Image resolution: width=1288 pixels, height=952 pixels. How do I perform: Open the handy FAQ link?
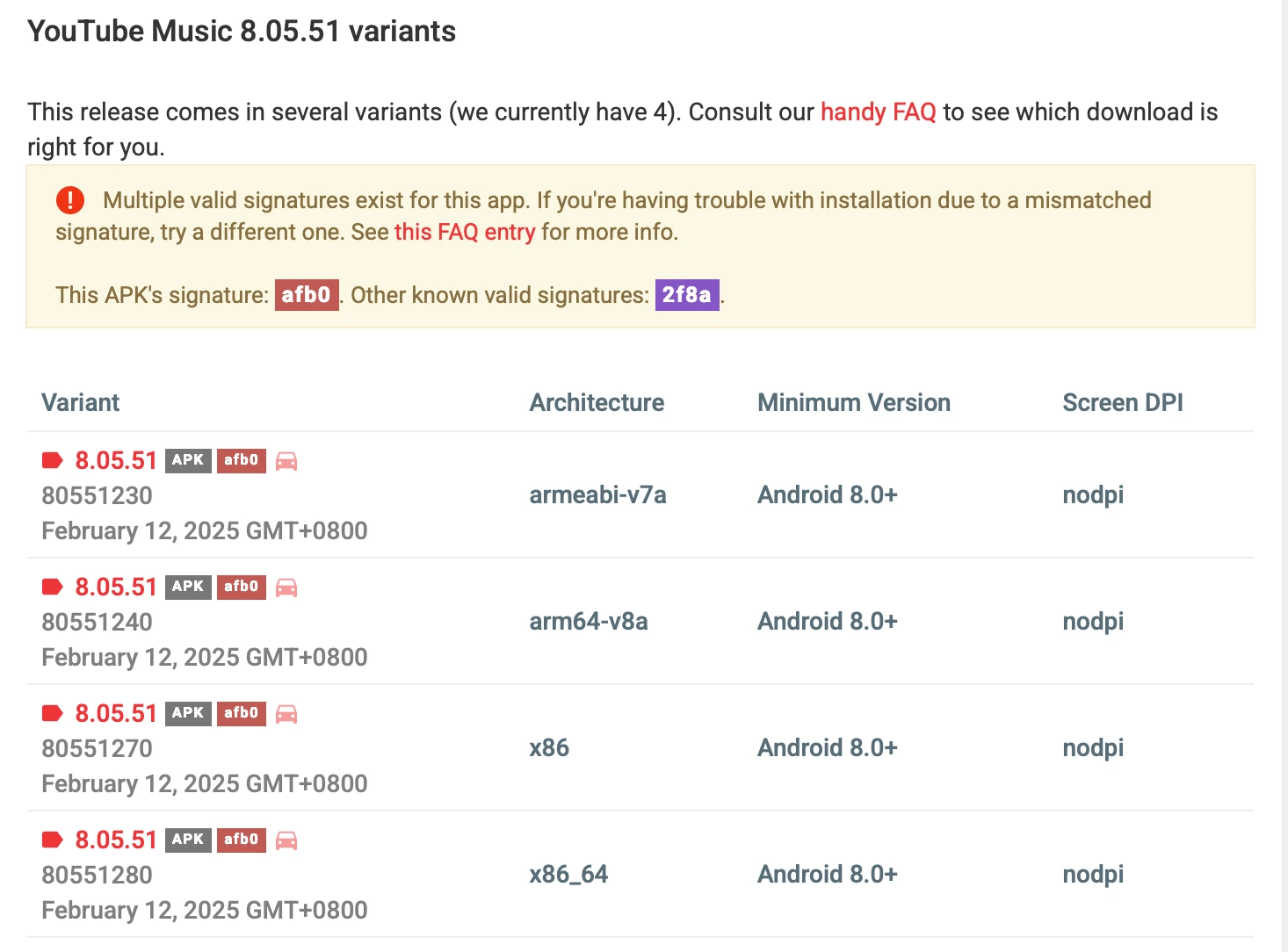[878, 112]
